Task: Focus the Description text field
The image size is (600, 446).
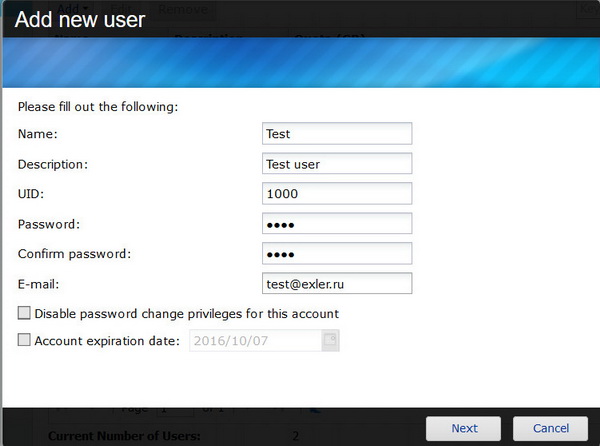Action: (x=337, y=164)
